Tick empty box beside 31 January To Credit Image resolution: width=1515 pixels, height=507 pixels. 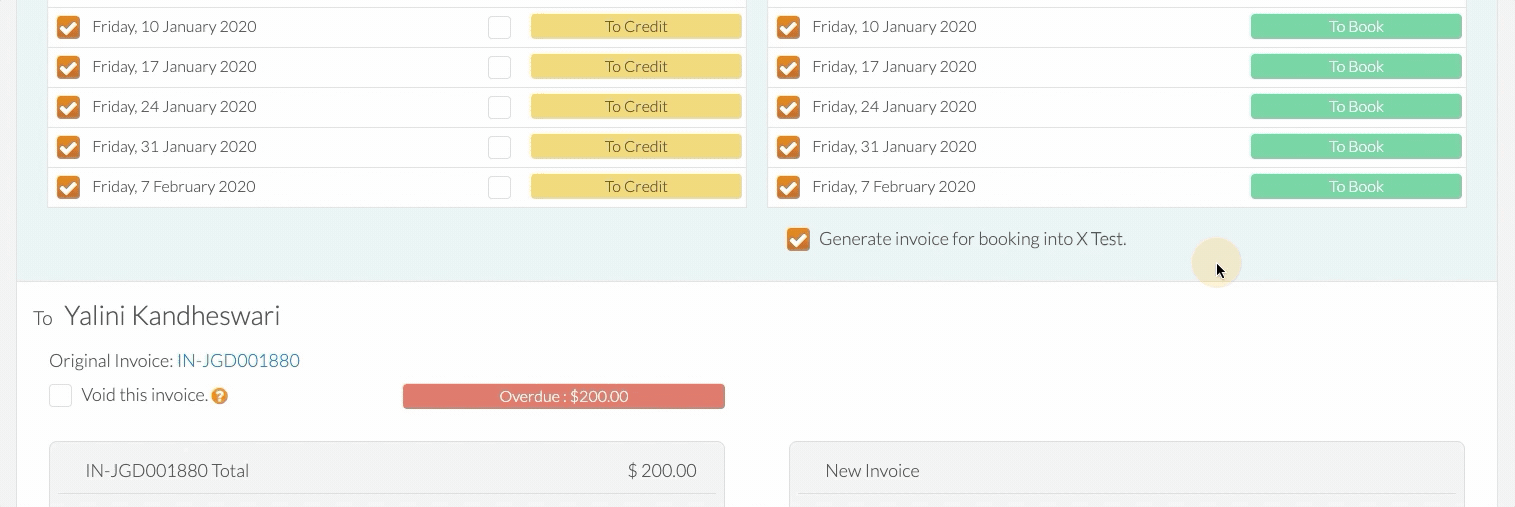pyautogui.click(x=499, y=147)
